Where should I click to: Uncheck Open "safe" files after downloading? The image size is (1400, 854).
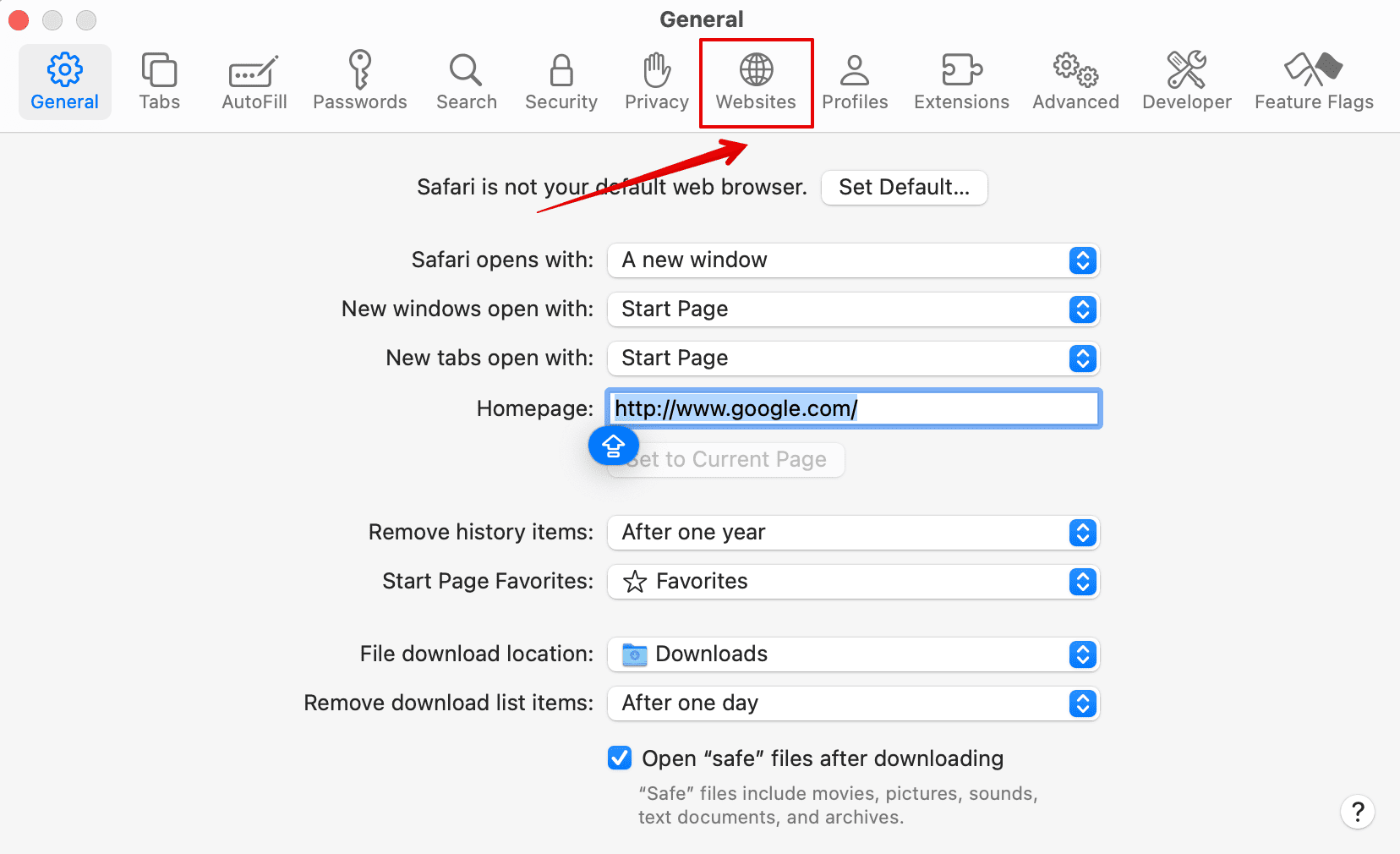[x=620, y=758]
